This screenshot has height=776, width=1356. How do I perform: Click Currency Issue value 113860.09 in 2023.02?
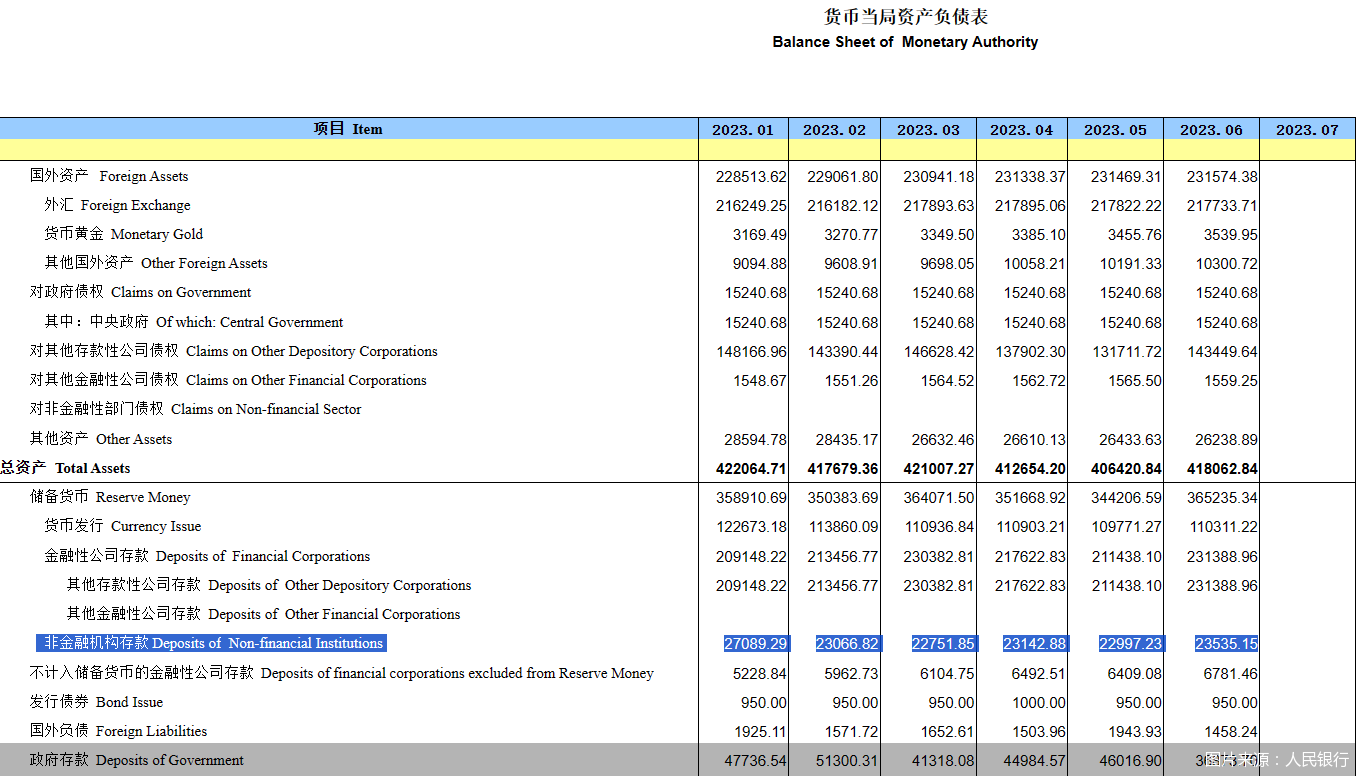[x=846, y=526]
